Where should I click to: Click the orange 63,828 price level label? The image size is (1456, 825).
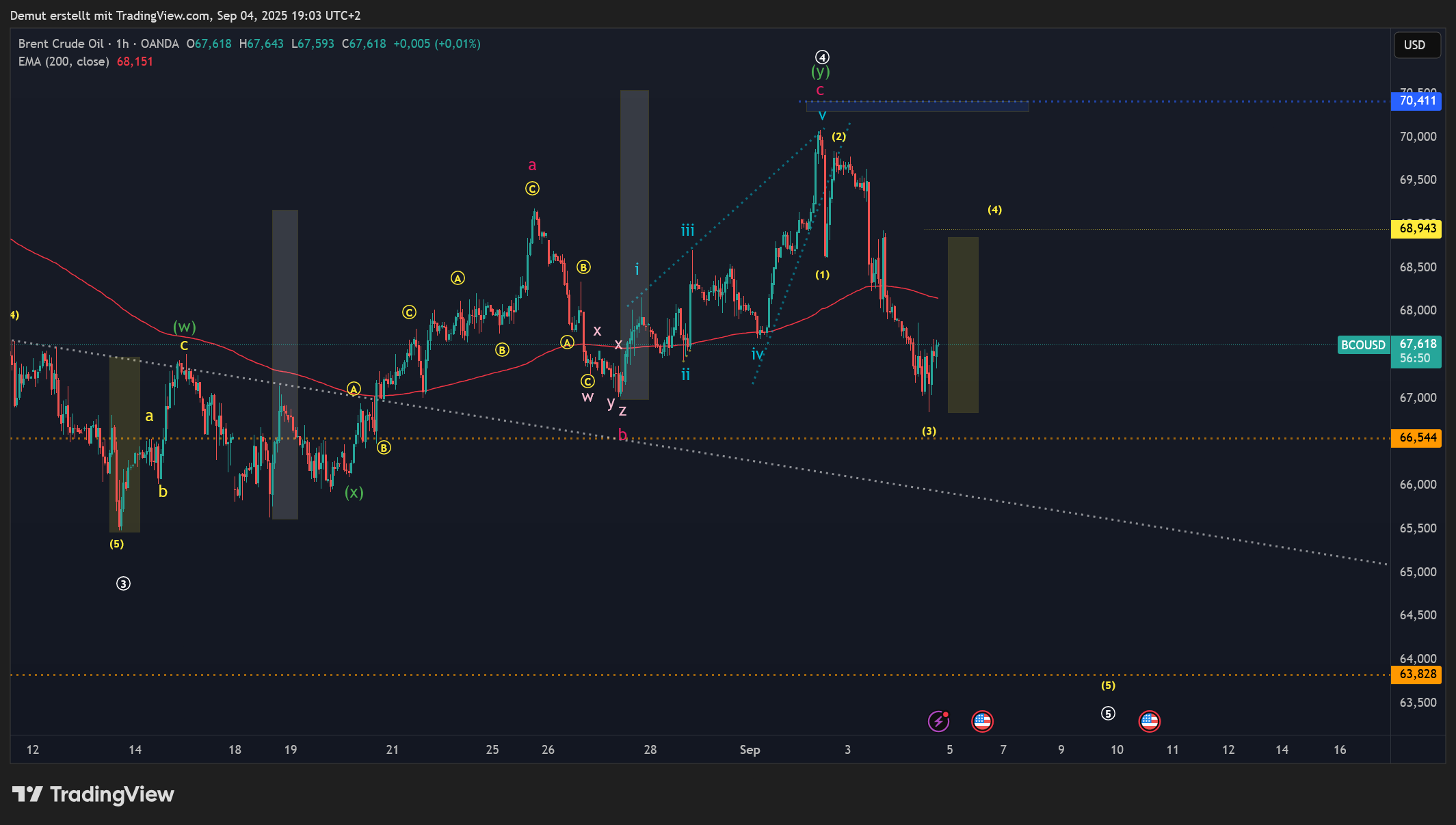[x=1416, y=675]
